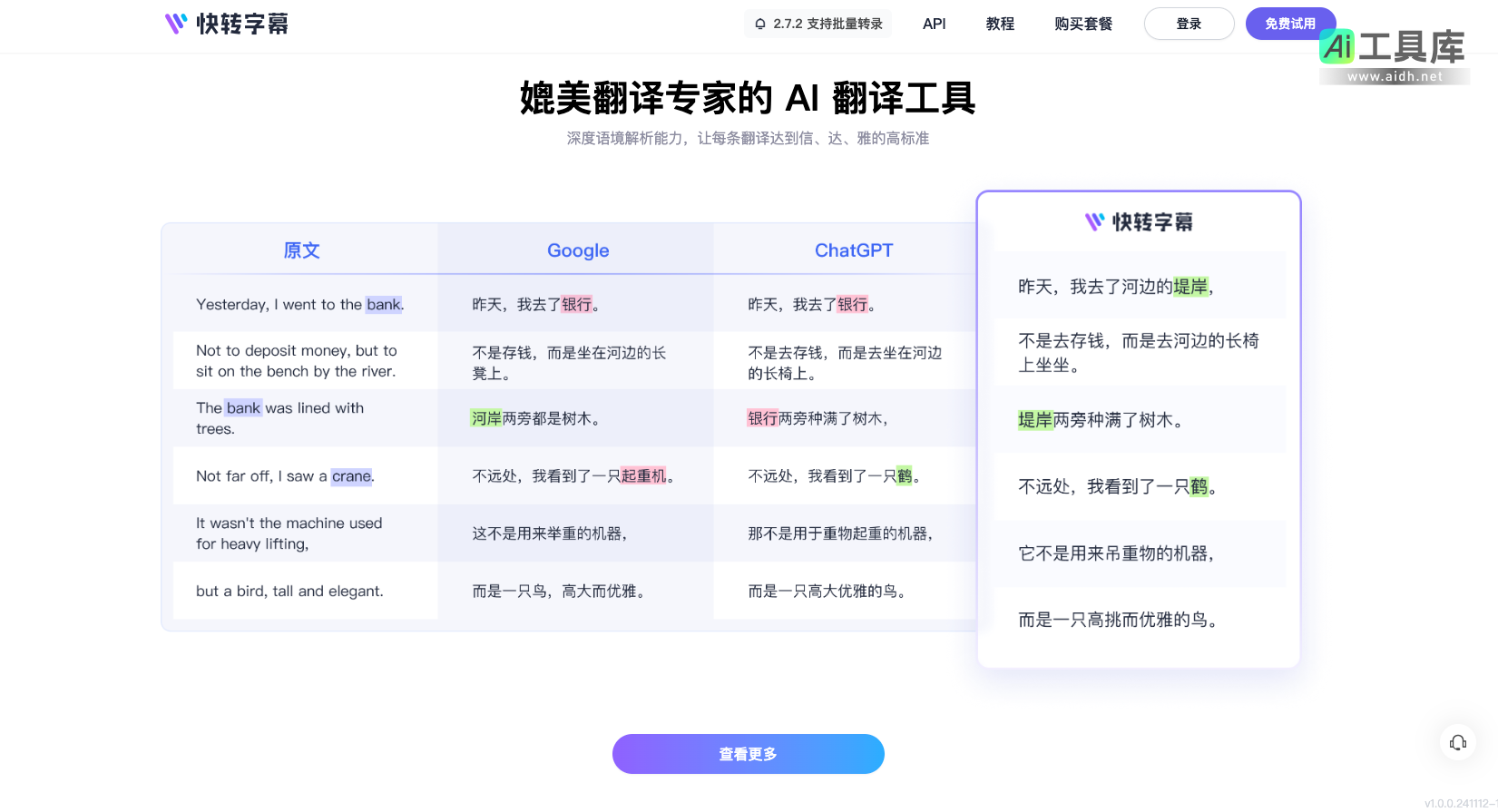
Task: Open the API menu item
Action: [934, 24]
